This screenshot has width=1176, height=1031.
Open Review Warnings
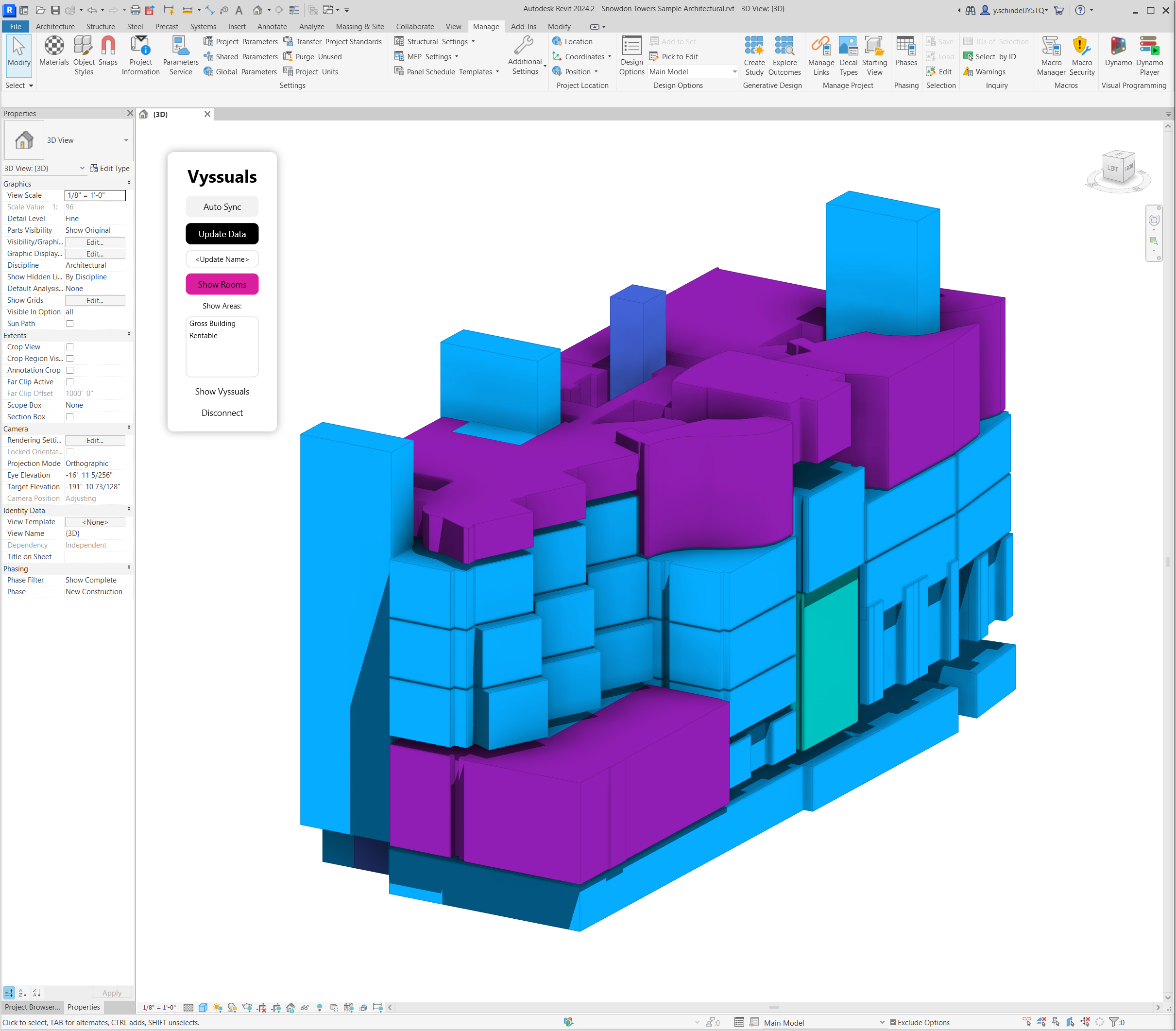point(984,71)
